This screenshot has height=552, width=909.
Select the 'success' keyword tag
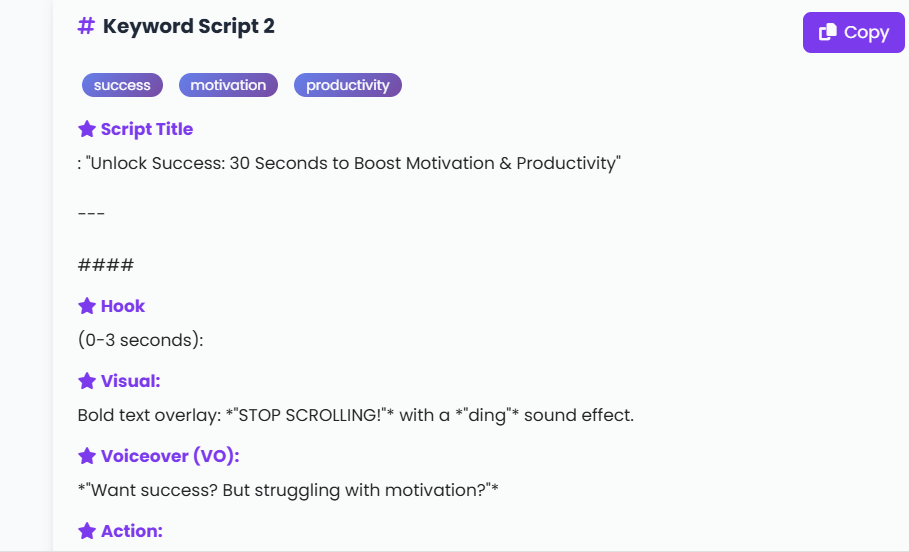[x=122, y=85]
